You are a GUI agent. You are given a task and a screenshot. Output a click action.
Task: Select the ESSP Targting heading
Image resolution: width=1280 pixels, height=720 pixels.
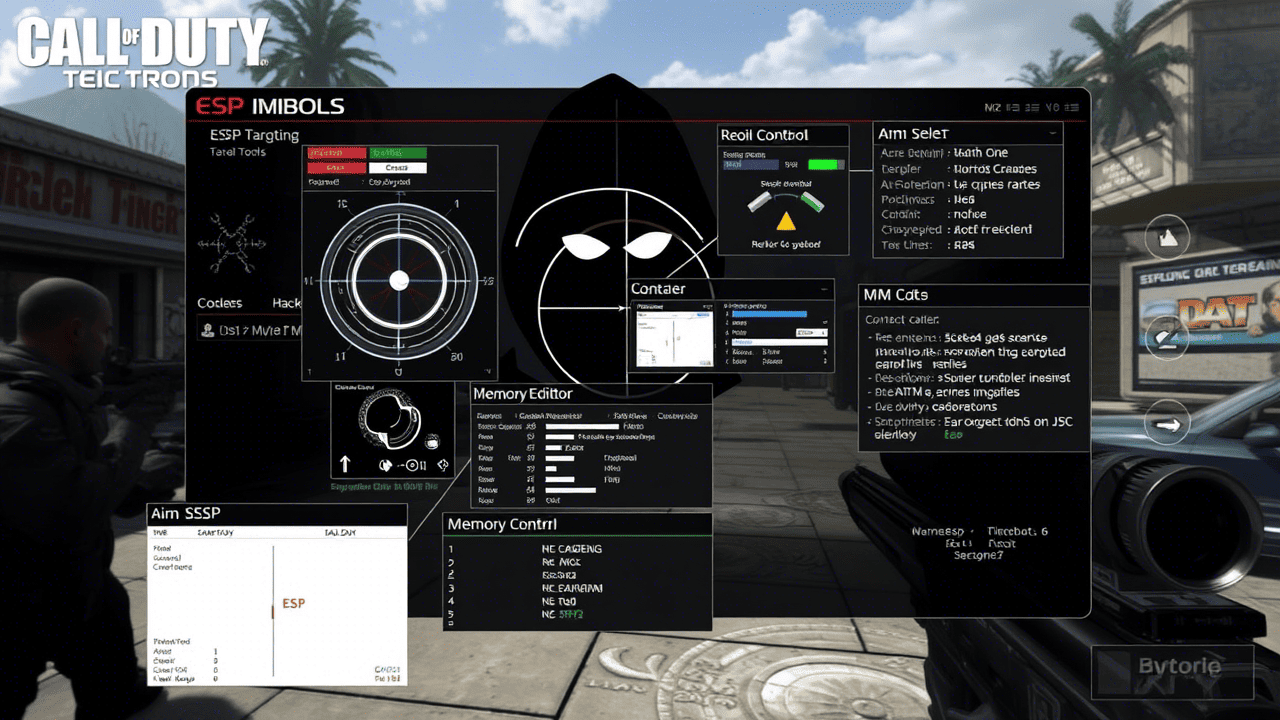(254, 135)
